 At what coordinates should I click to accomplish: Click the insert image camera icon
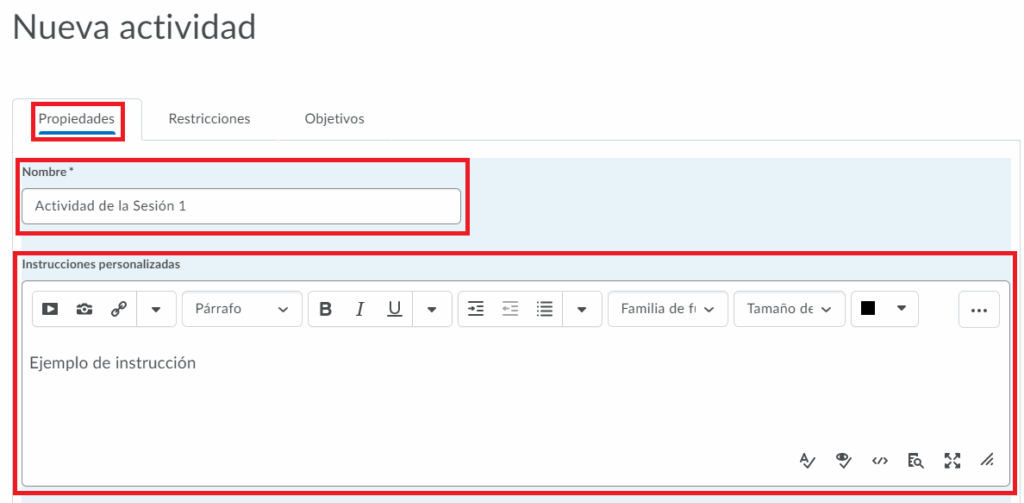pos(84,310)
